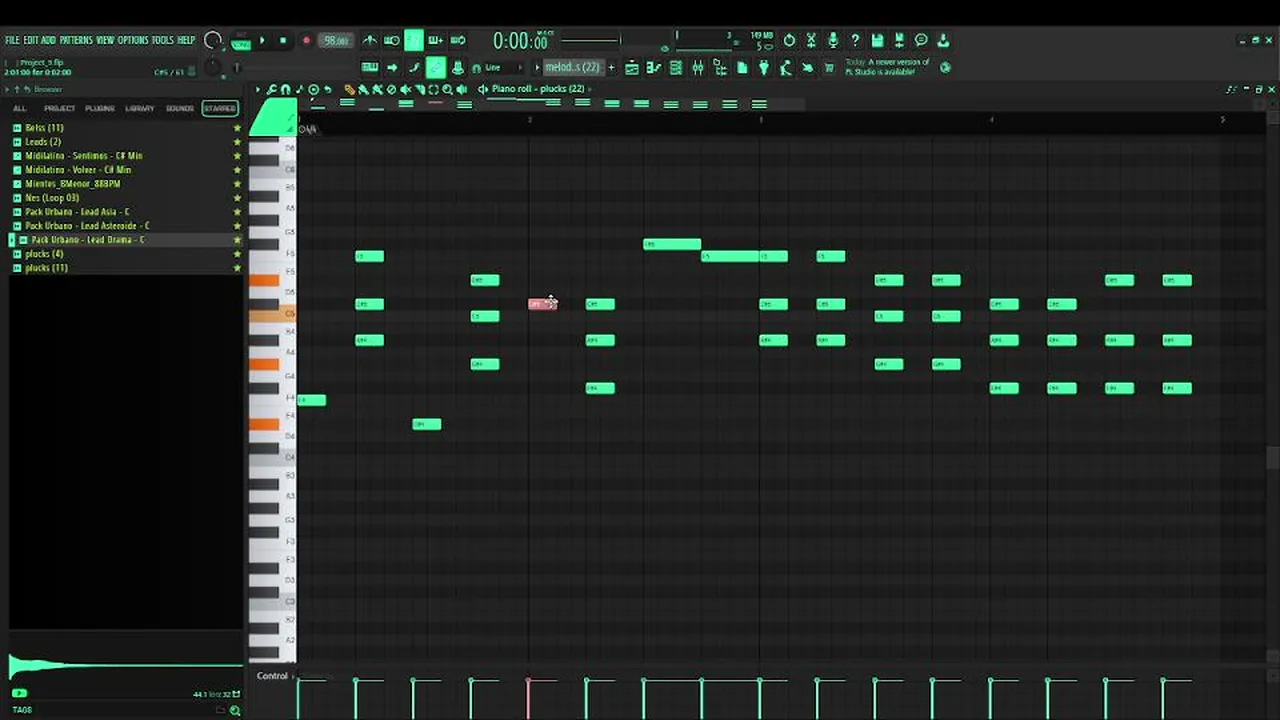The width and height of the screenshot is (1280, 720).
Task: Toggle the metronome
Action: [369, 40]
